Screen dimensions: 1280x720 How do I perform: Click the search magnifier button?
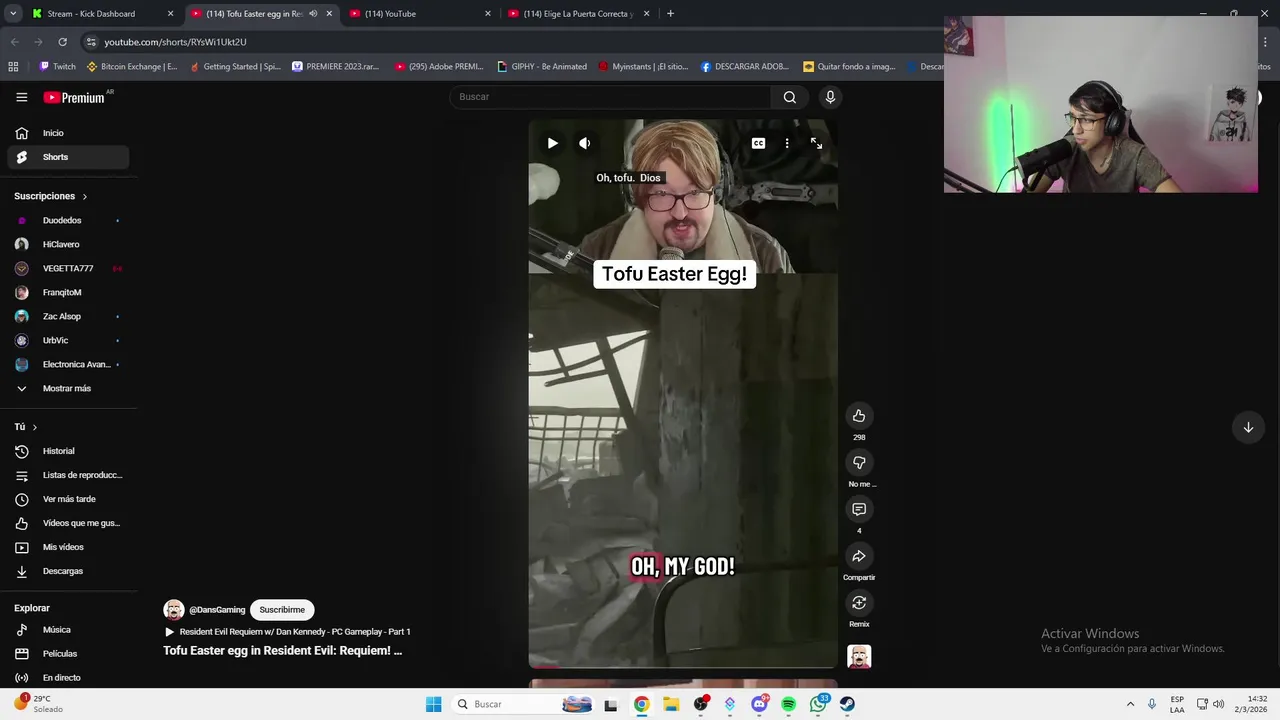point(790,97)
